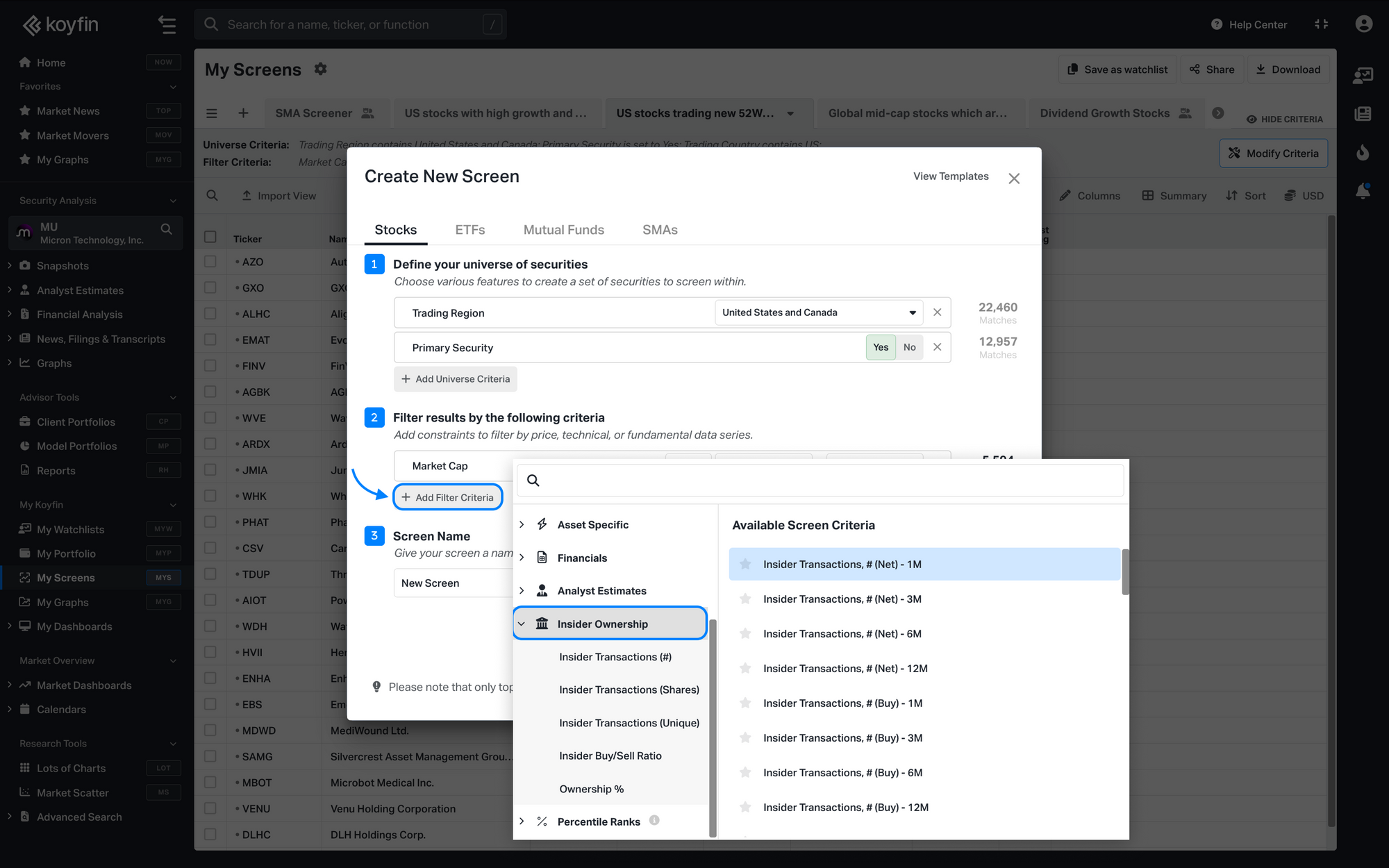Click the criteria list scrollbar
This screenshot has width=1389, height=868.
pyautogui.click(x=1125, y=571)
